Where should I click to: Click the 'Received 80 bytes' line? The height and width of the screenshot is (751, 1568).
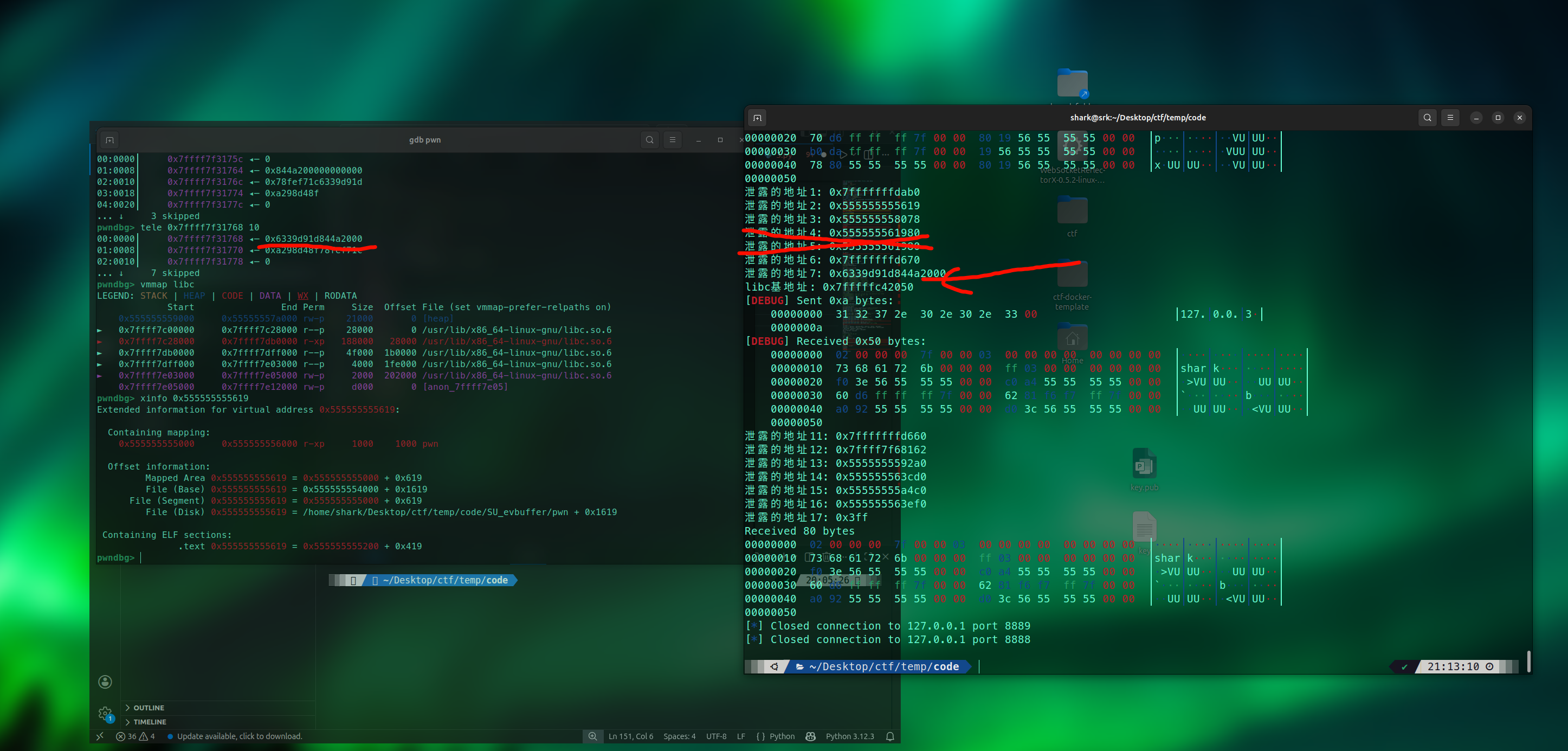(799, 531)
